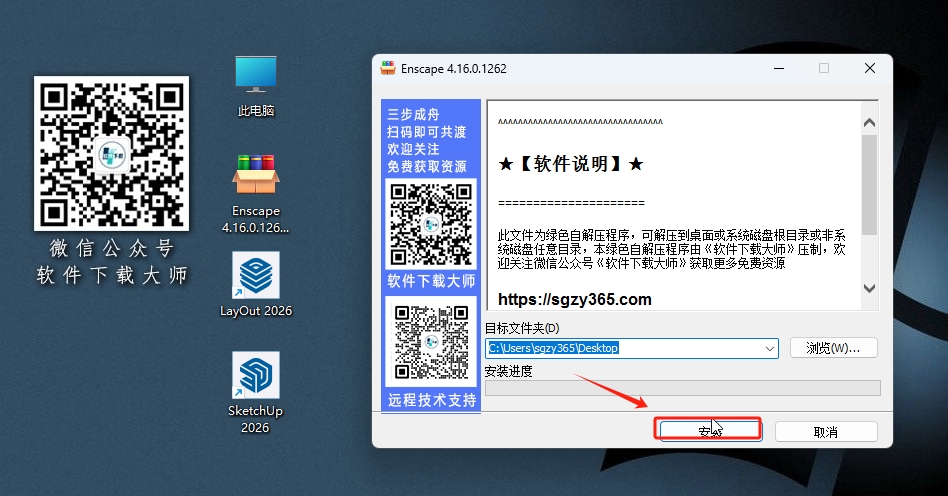948x496 pixels.
Task: Click the 安装进度 label
Action: point(508,371)
